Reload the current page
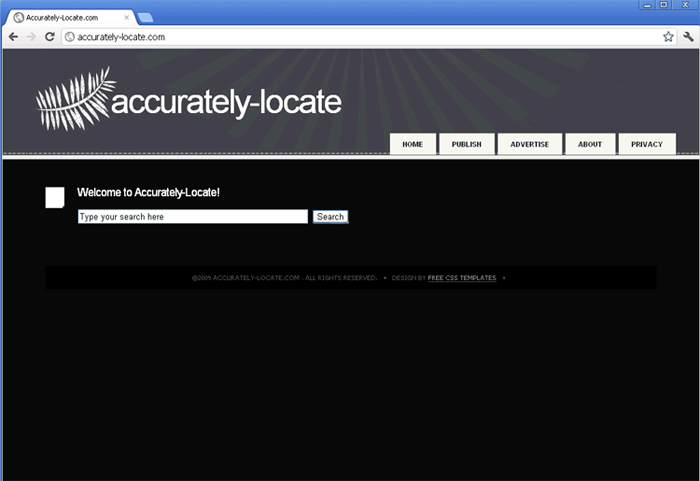This screenshot has width=700, height=481. [x=50, y=37]
